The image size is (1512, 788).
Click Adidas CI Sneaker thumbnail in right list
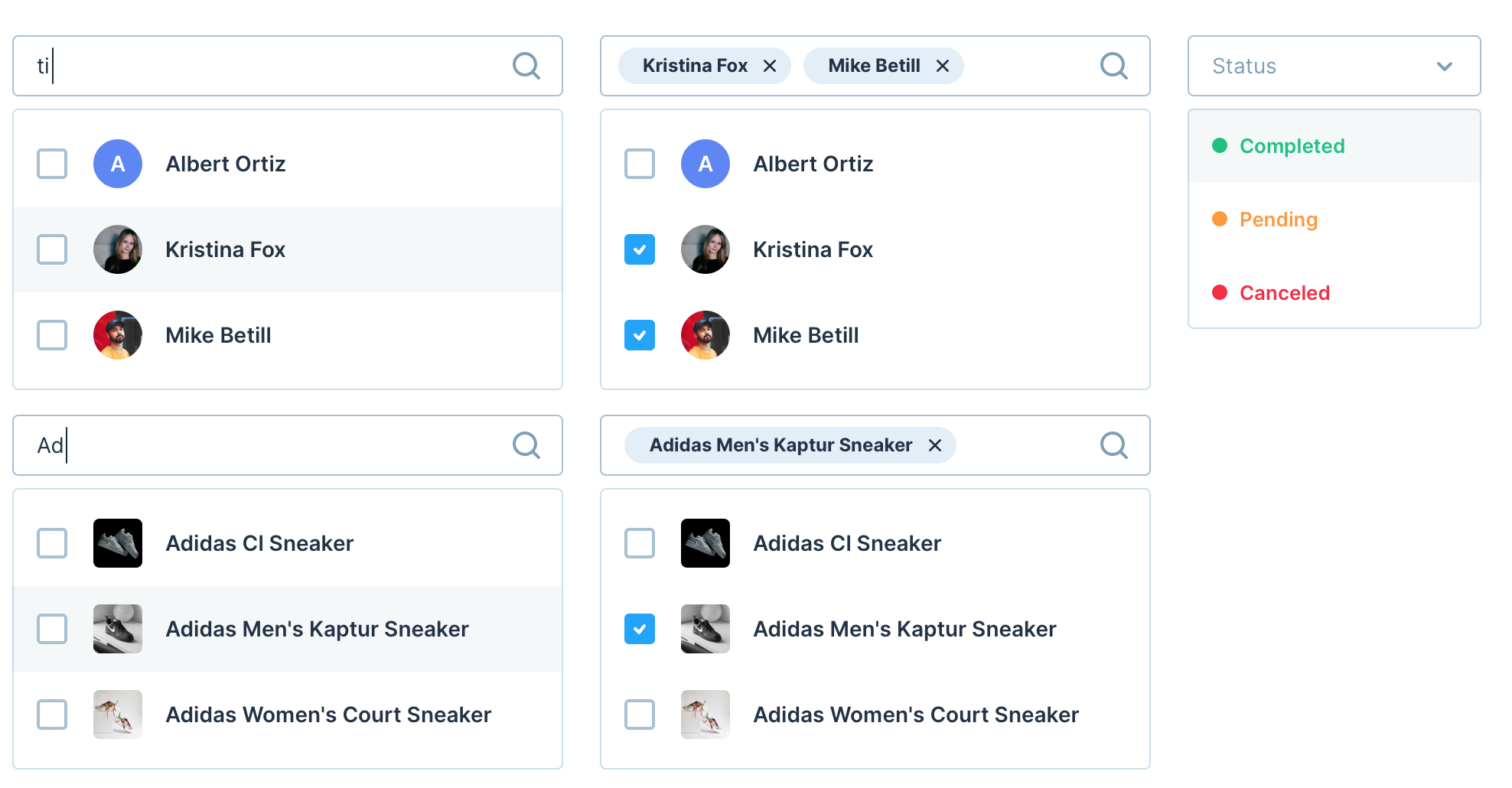click(705, 543)
